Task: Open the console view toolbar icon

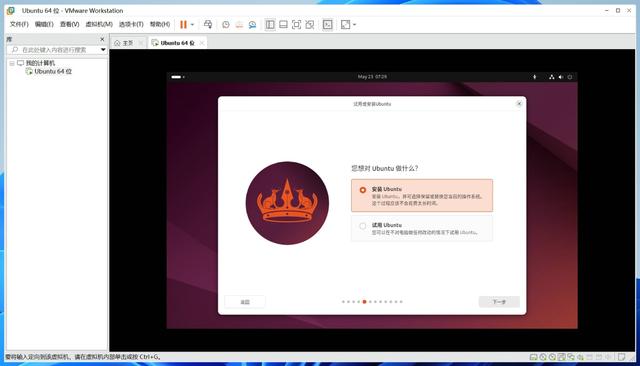Action: 327,24
